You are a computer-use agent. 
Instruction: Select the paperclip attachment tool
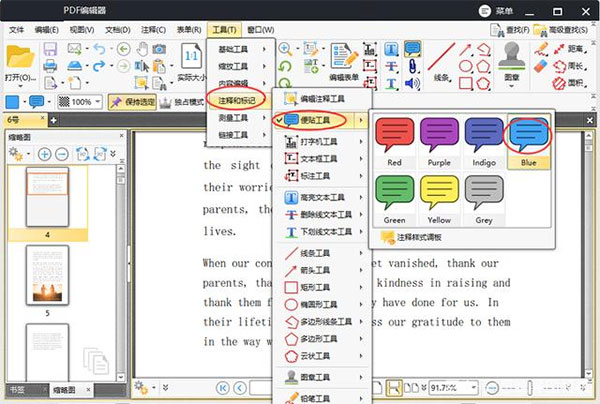coord(412,66)
